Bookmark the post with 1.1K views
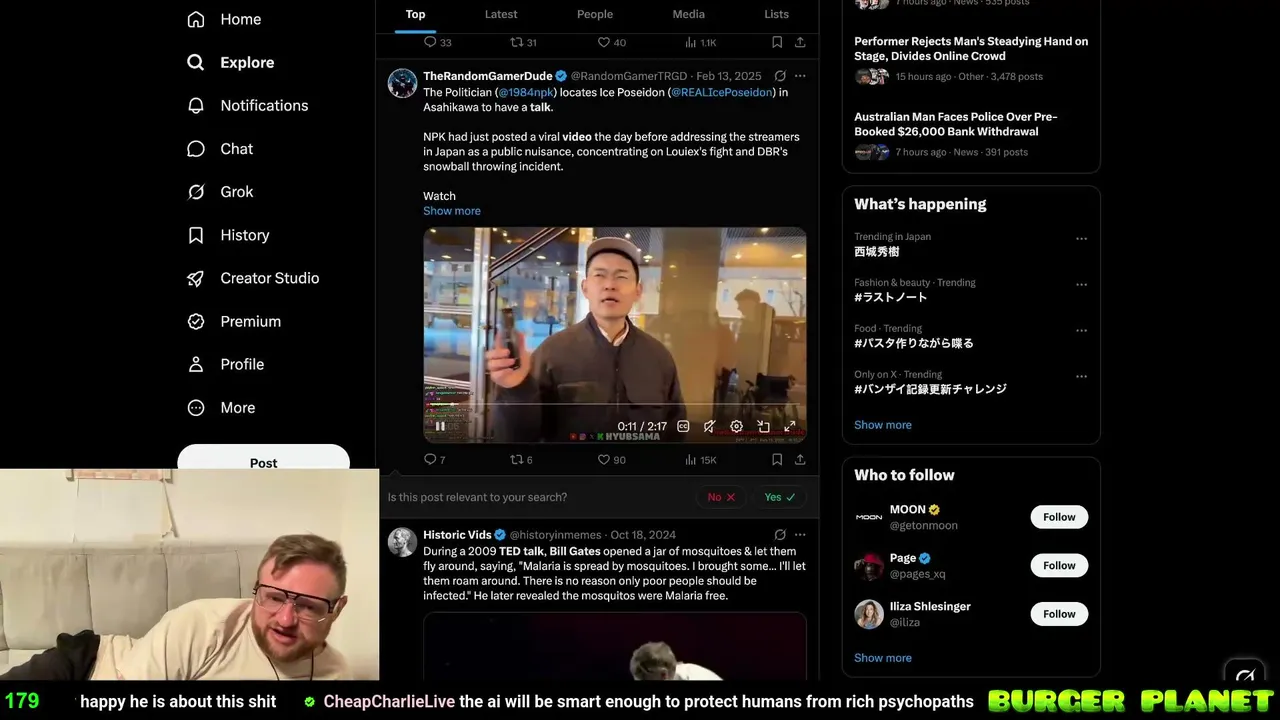Screen dimensions: 1280x720 point(777,42)
